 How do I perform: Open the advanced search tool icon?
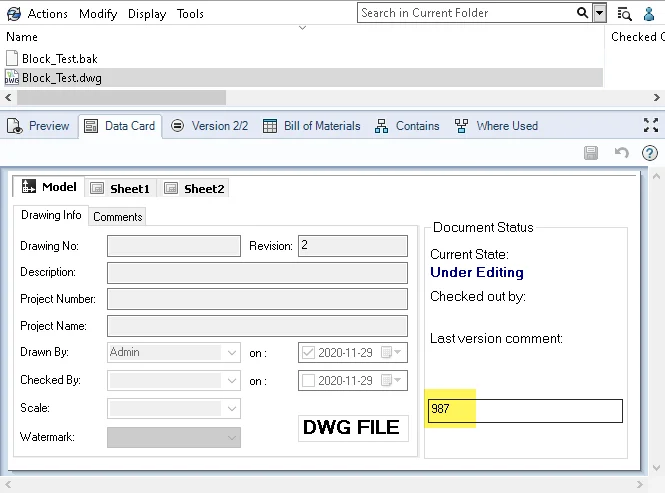pyautogui.click(x=624, y=13)
